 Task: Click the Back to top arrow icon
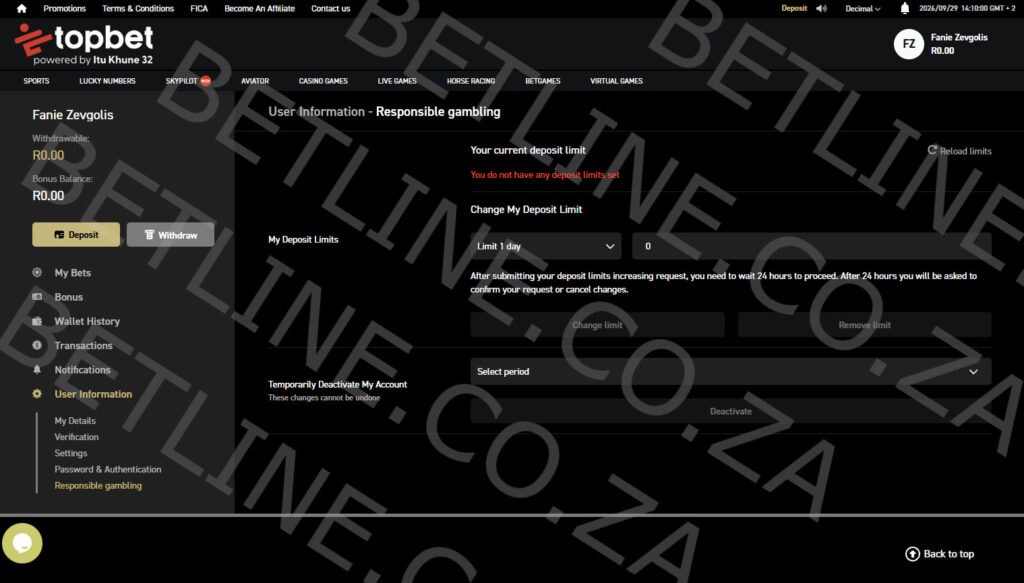912,554
